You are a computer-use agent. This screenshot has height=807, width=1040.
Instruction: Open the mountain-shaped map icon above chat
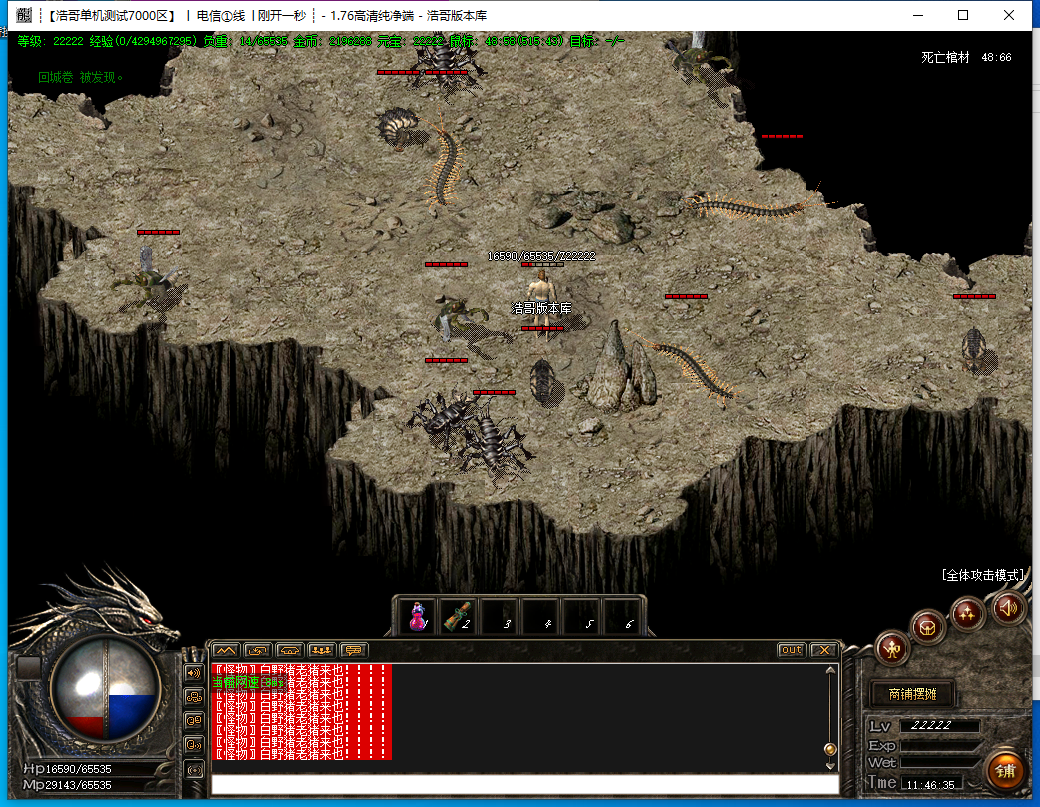tap(226, 651)
